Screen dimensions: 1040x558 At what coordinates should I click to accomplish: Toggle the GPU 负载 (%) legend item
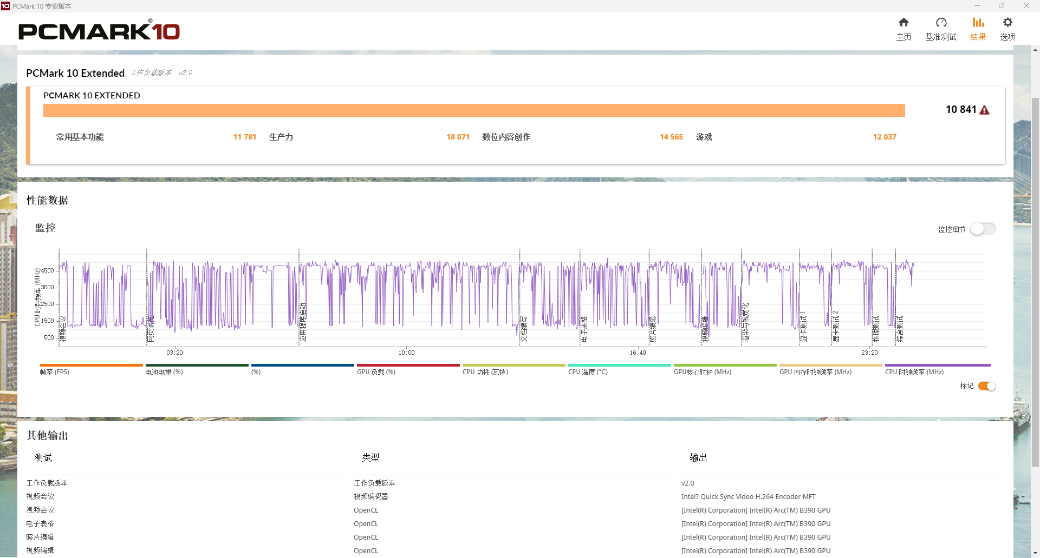(408, 369)
